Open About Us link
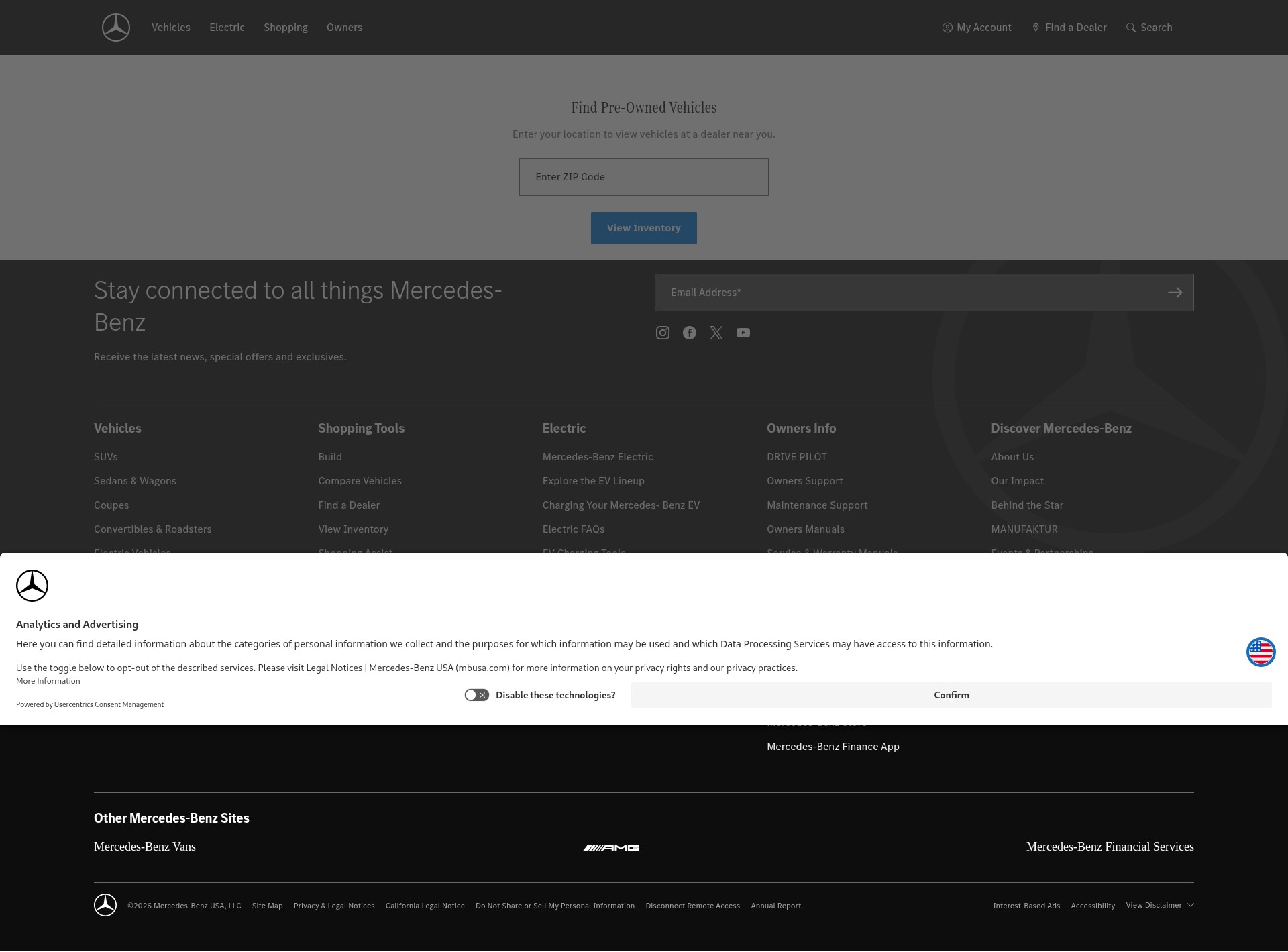 (1012, 457)
